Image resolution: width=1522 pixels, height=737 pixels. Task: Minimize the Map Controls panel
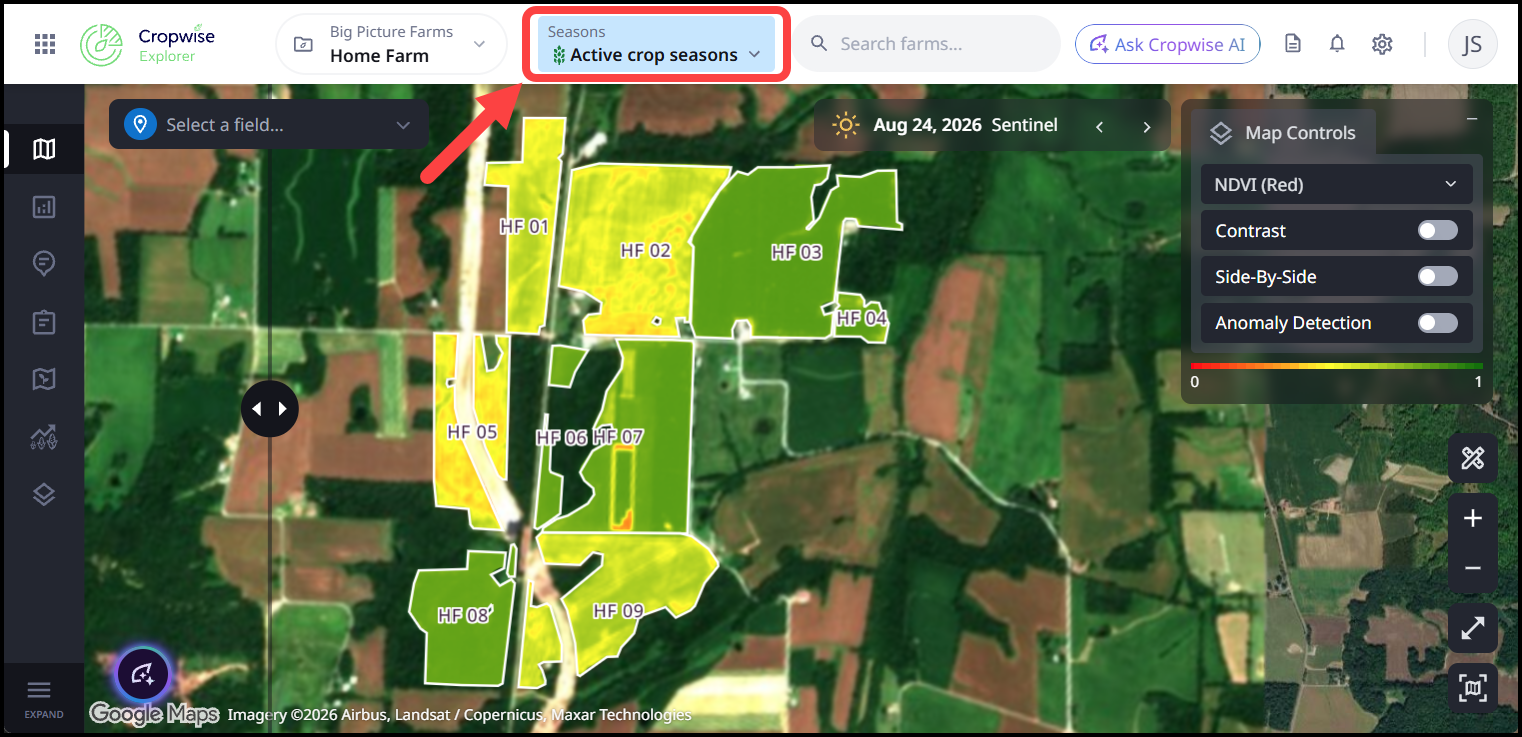click(1472, 119)
